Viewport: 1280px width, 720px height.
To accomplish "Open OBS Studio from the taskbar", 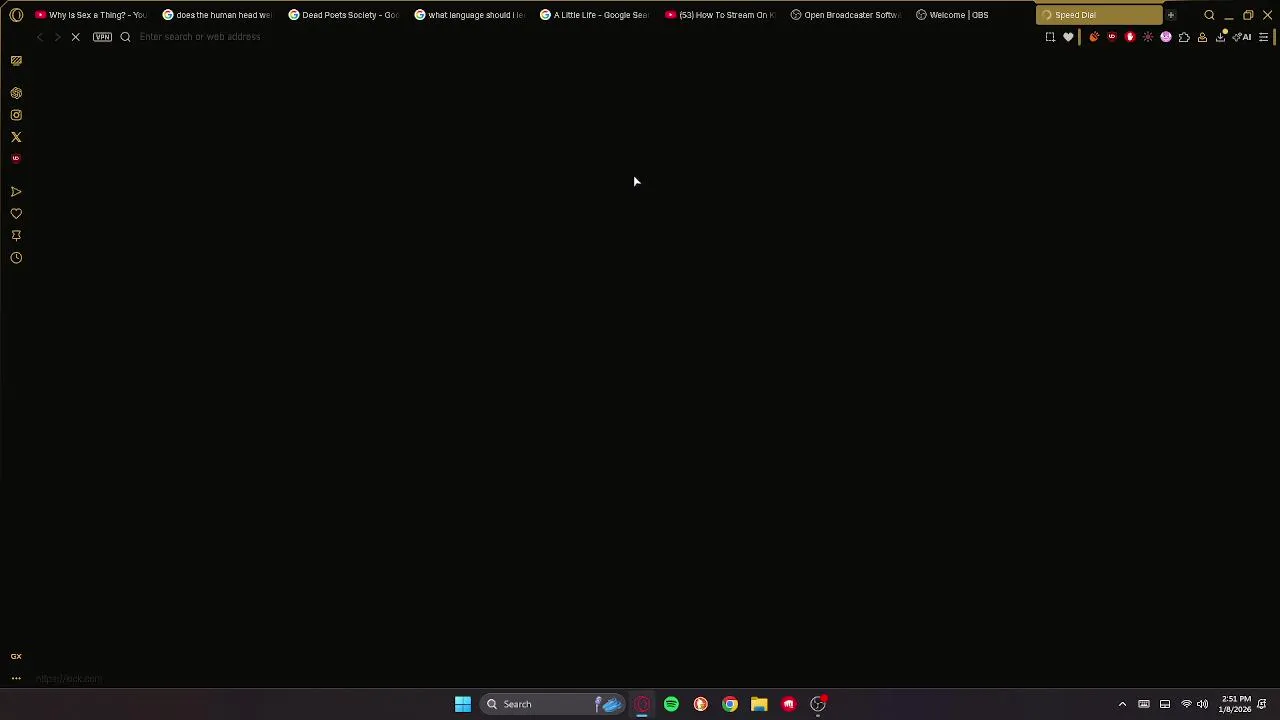I will coord(818,704).
